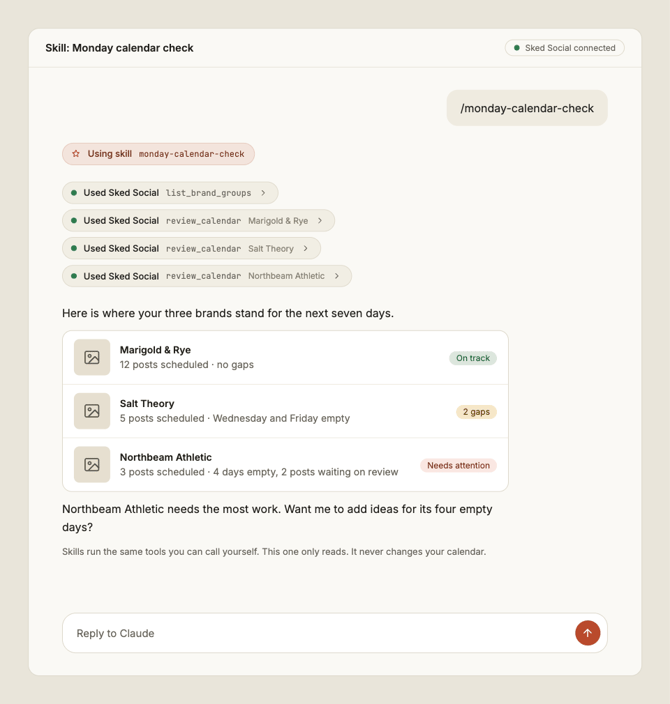Click 'Northbeam Athletic needs the most work' message
670x704 pixels.
(172, 509)
